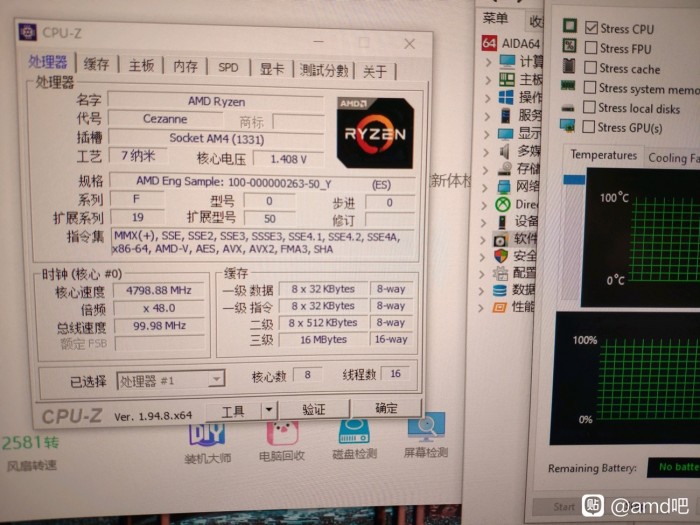The image size is (700, 525).
Task: Select the Database icon in AIDA64 tree
Action: click(x=500, y=291)
